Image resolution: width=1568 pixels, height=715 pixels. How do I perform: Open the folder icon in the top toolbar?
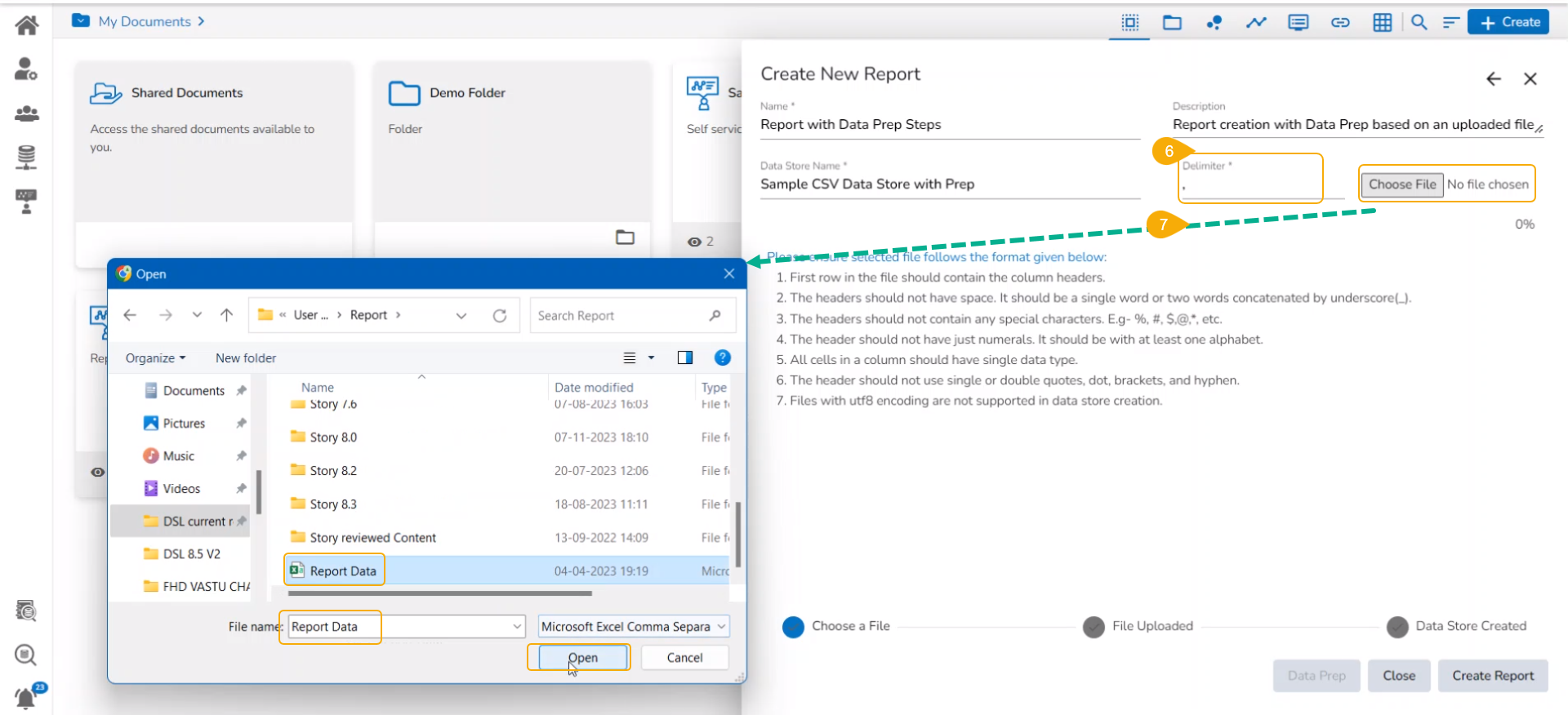point(1172,23)
